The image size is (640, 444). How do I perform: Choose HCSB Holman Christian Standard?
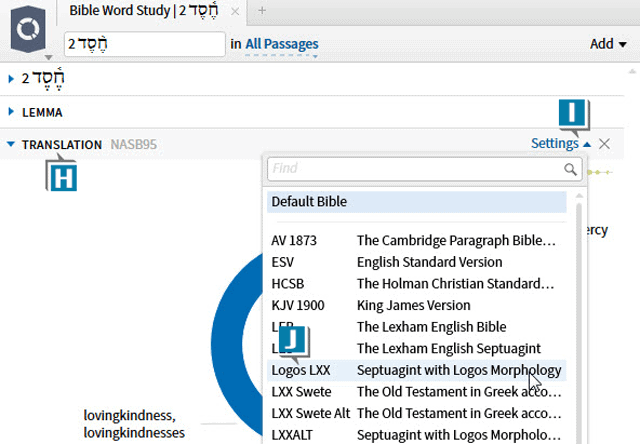click(x=417, y=284)
